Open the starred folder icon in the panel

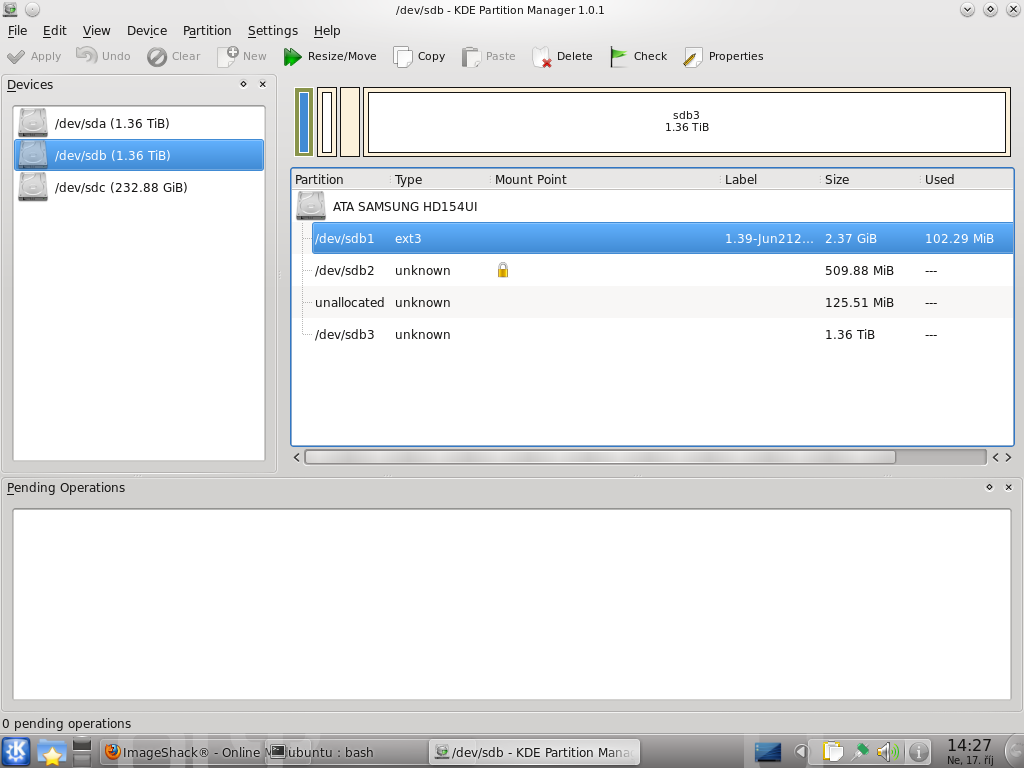51,752
